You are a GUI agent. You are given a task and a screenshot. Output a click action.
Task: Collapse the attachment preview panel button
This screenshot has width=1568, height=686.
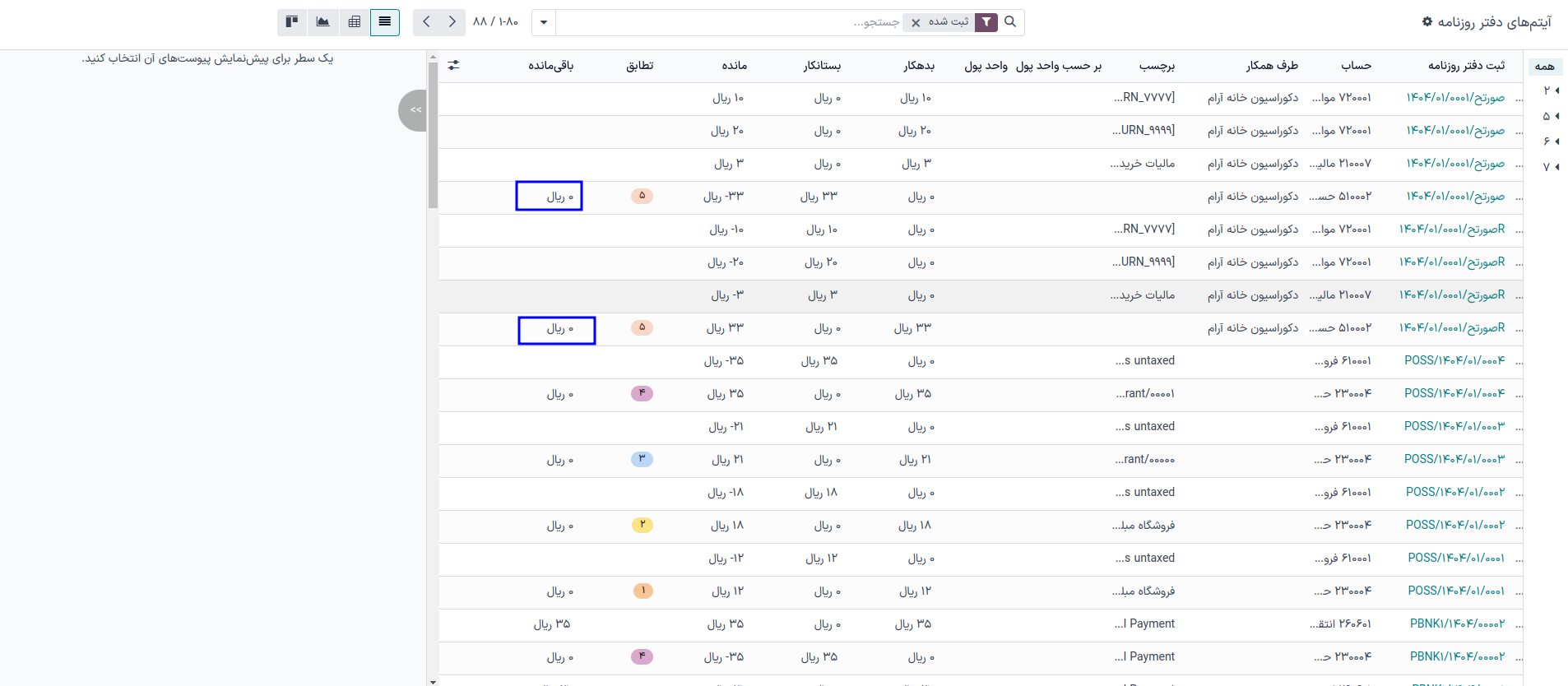click(415, 110)
